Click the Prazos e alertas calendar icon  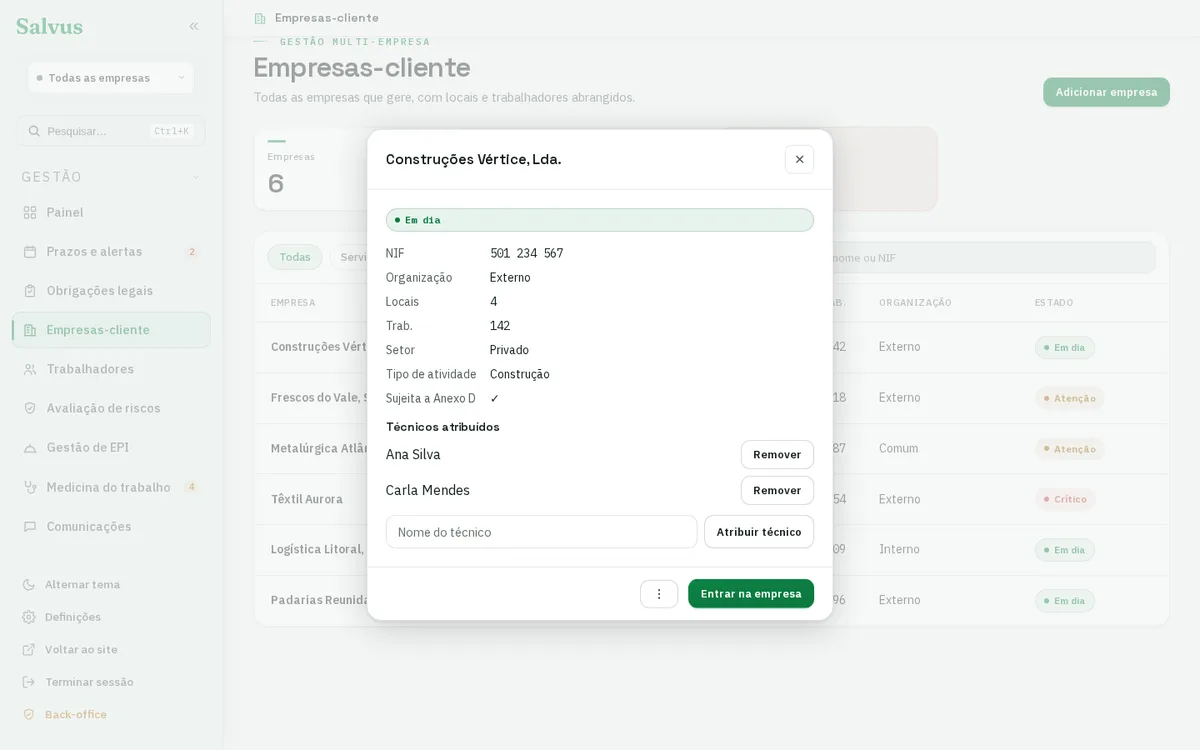click(30, 251)
